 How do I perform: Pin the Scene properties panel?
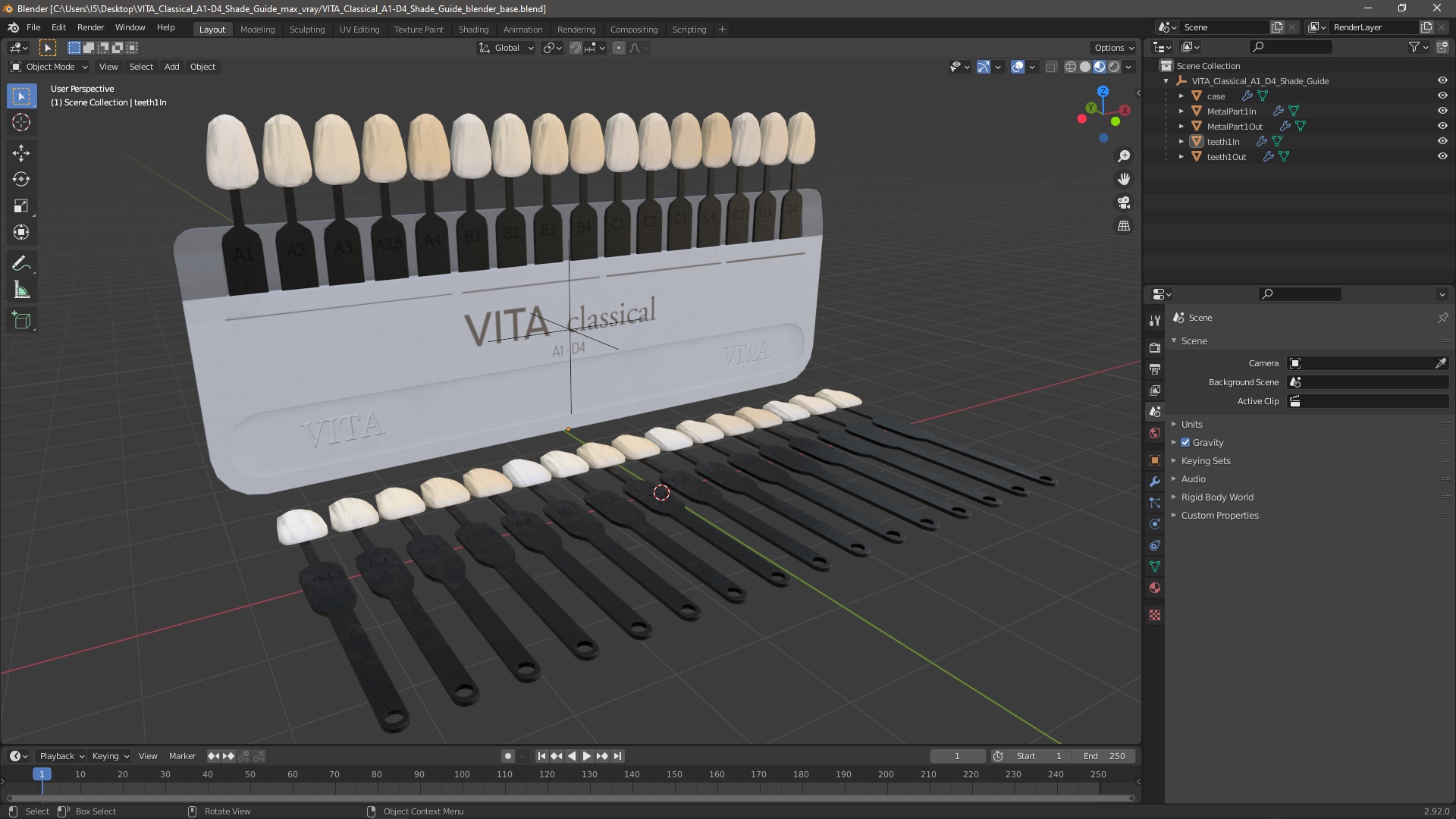click(x=1442, y=318)
